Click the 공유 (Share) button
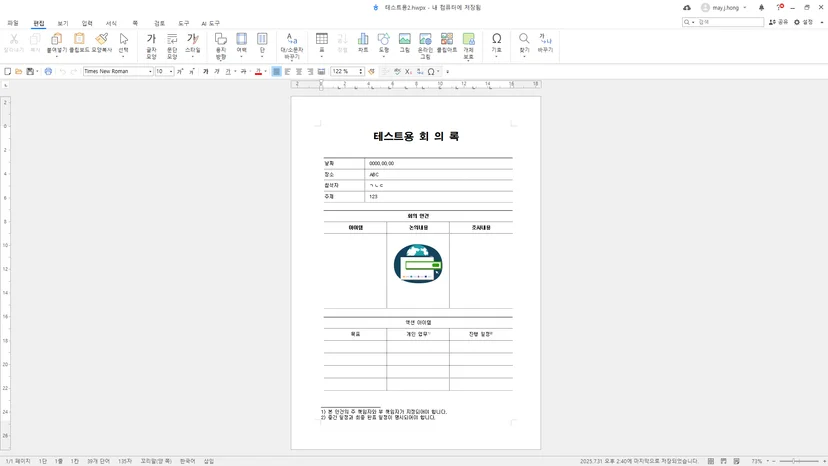This screenshot has height=466, width=828. (778, 22)
